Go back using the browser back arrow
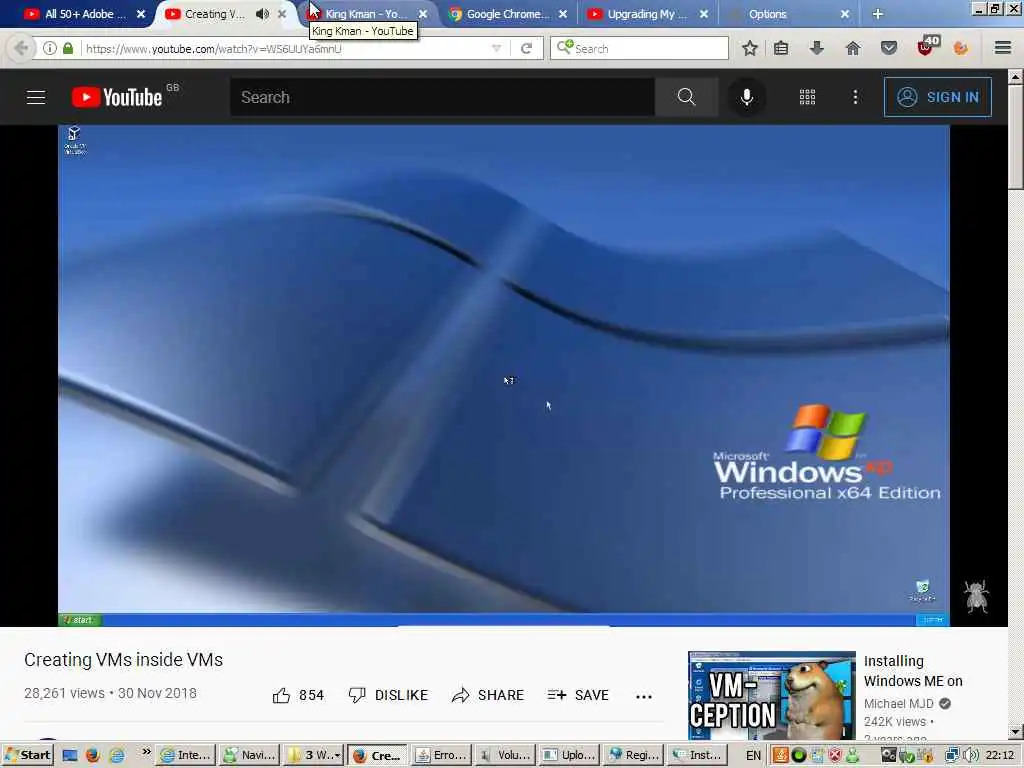Image resolution: width=1024 pixels, height=768 pixels. (21, 48)
